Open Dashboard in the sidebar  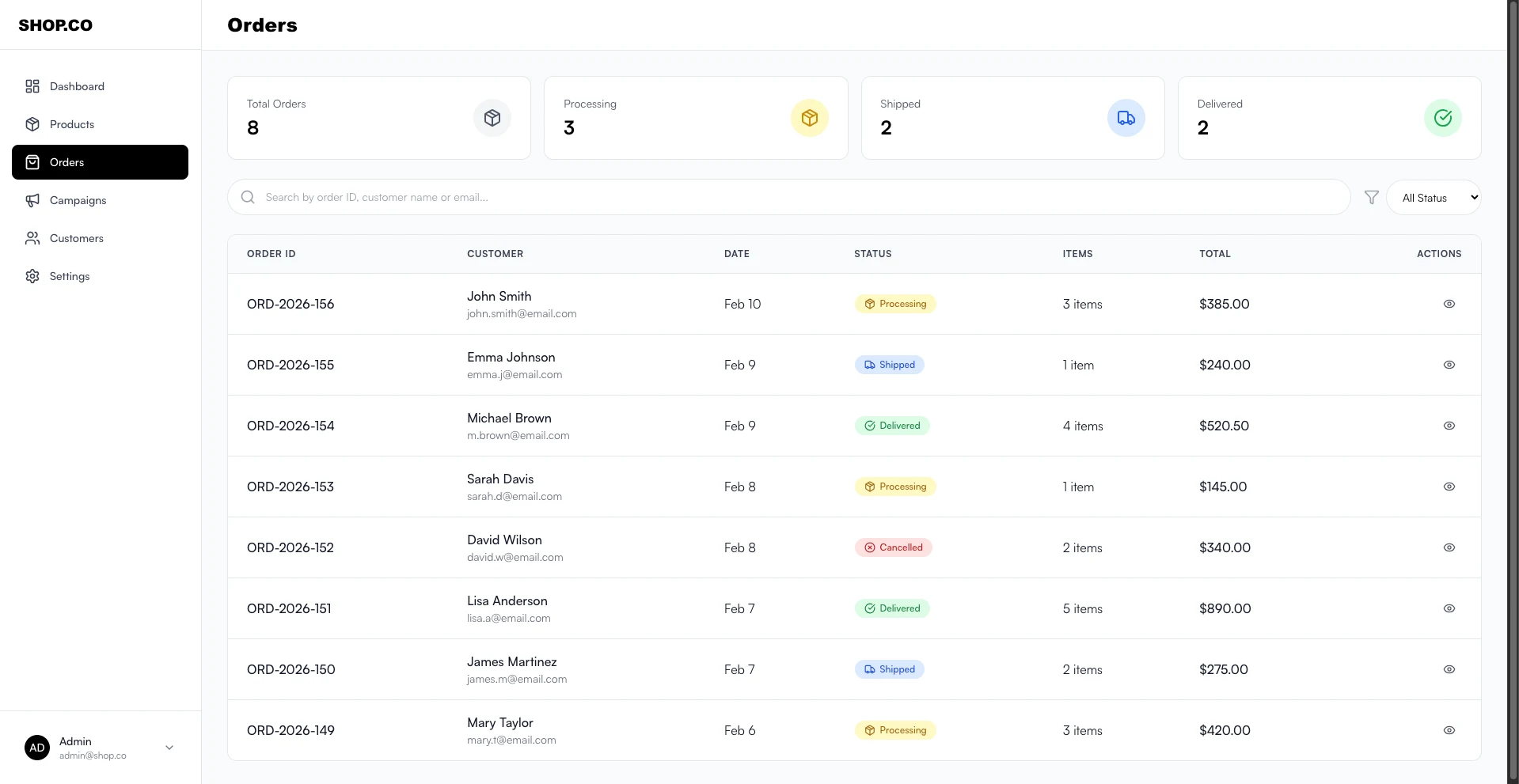[77, 86]
